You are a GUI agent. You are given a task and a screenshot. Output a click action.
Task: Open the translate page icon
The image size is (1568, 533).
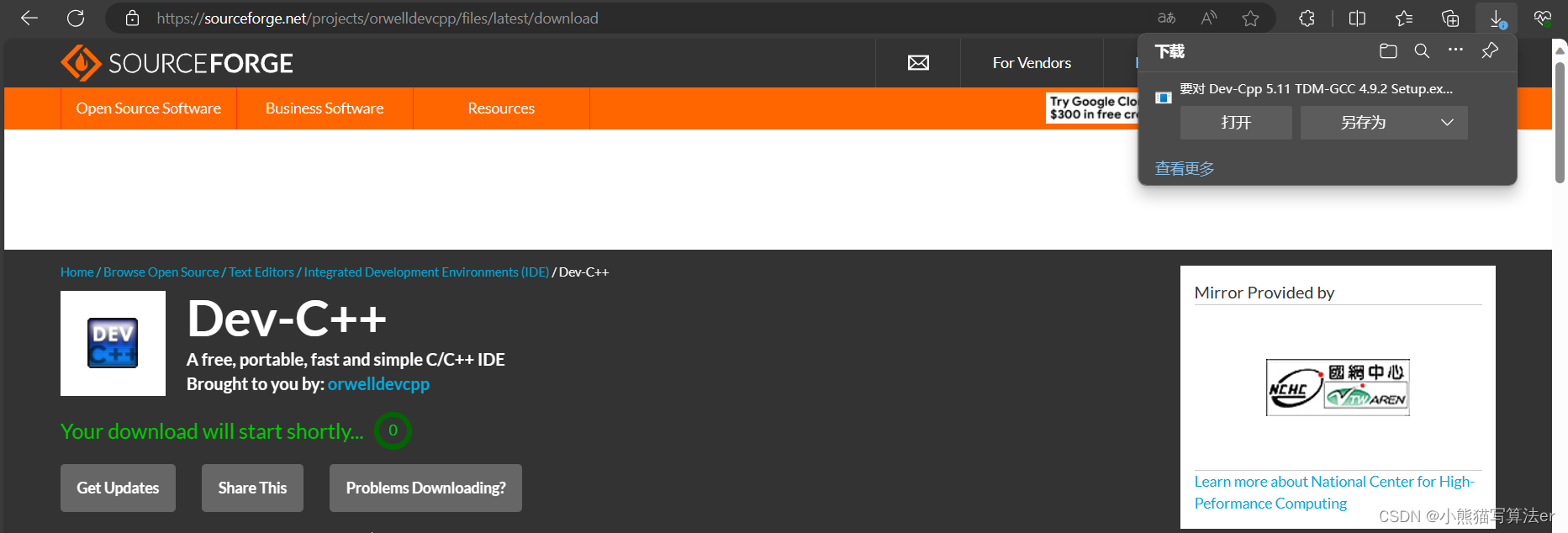click(1166, 18)
